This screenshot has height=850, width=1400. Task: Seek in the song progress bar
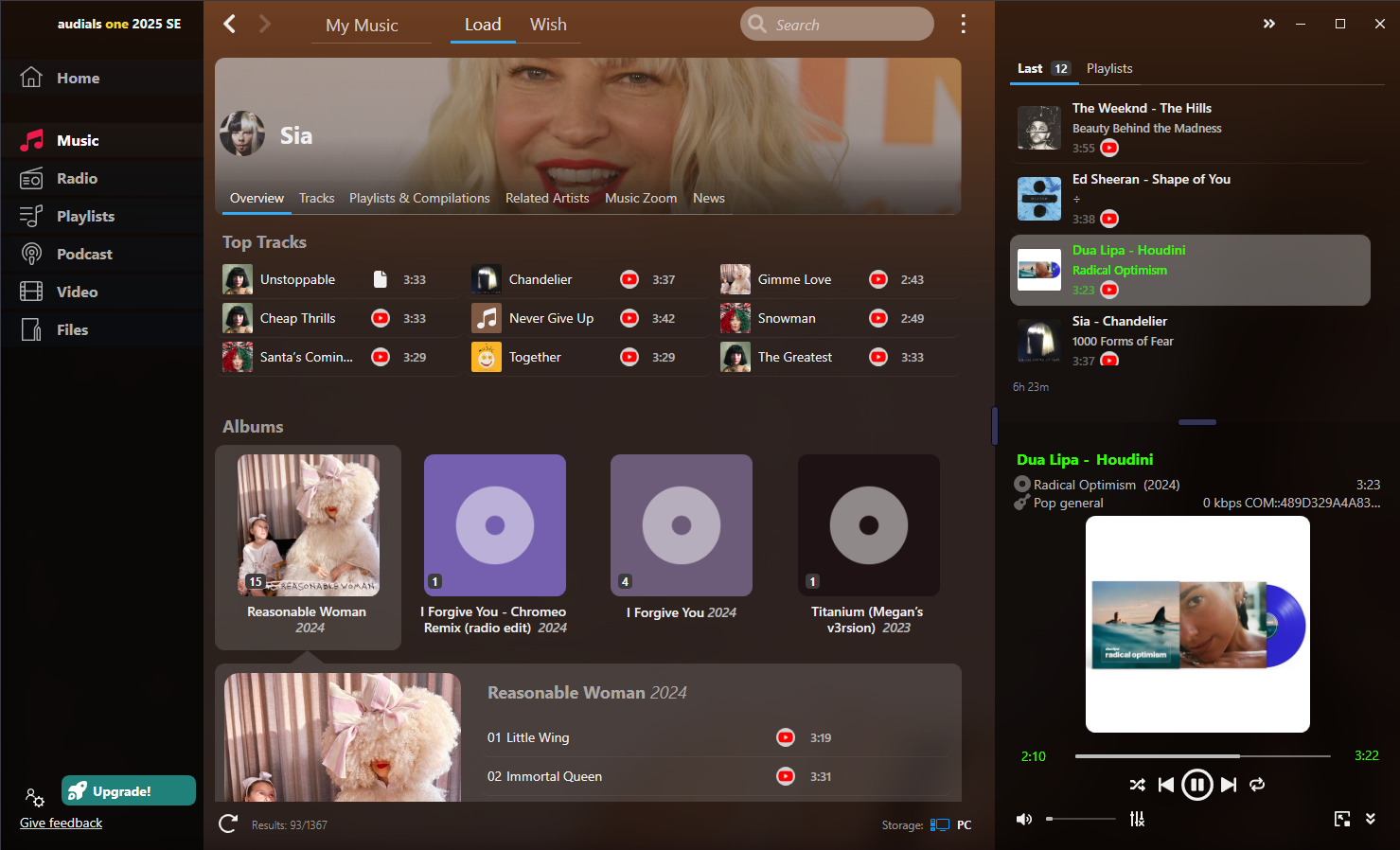coord(1202,756)
